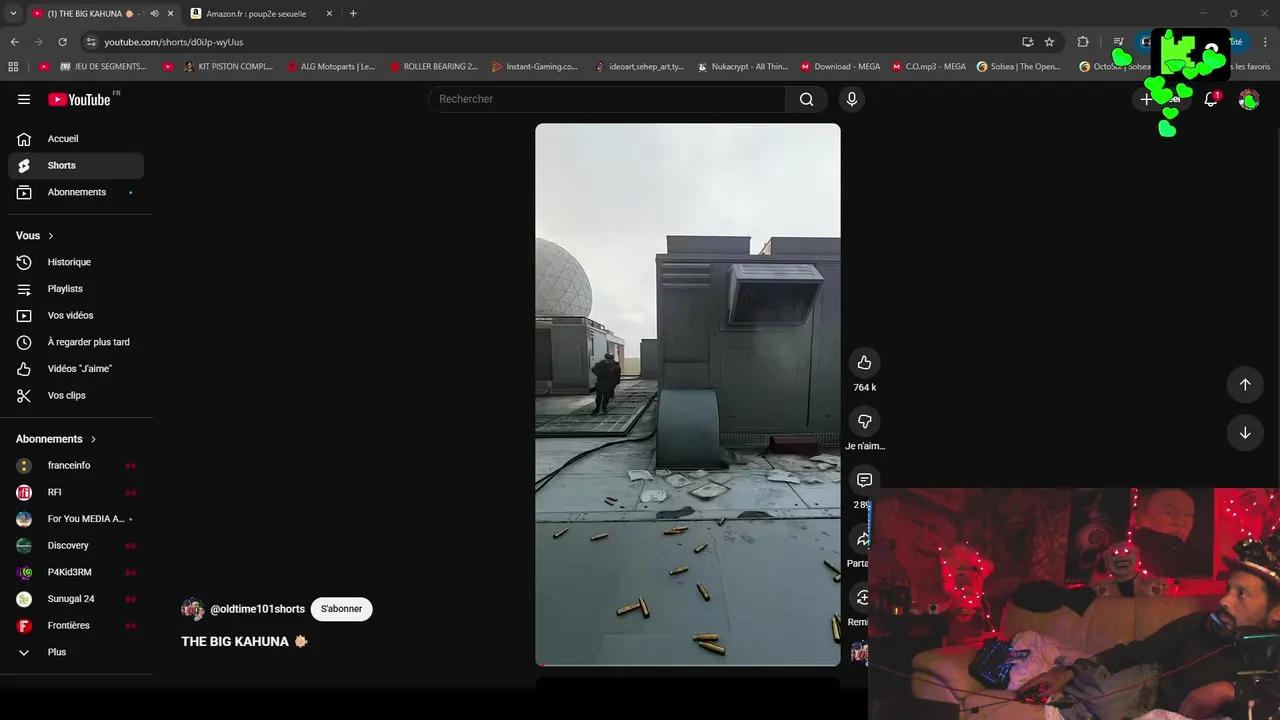1280x720 pixels.
Task: Open ROLLER BEARING bookmark
Action: [x=434, y=67]
